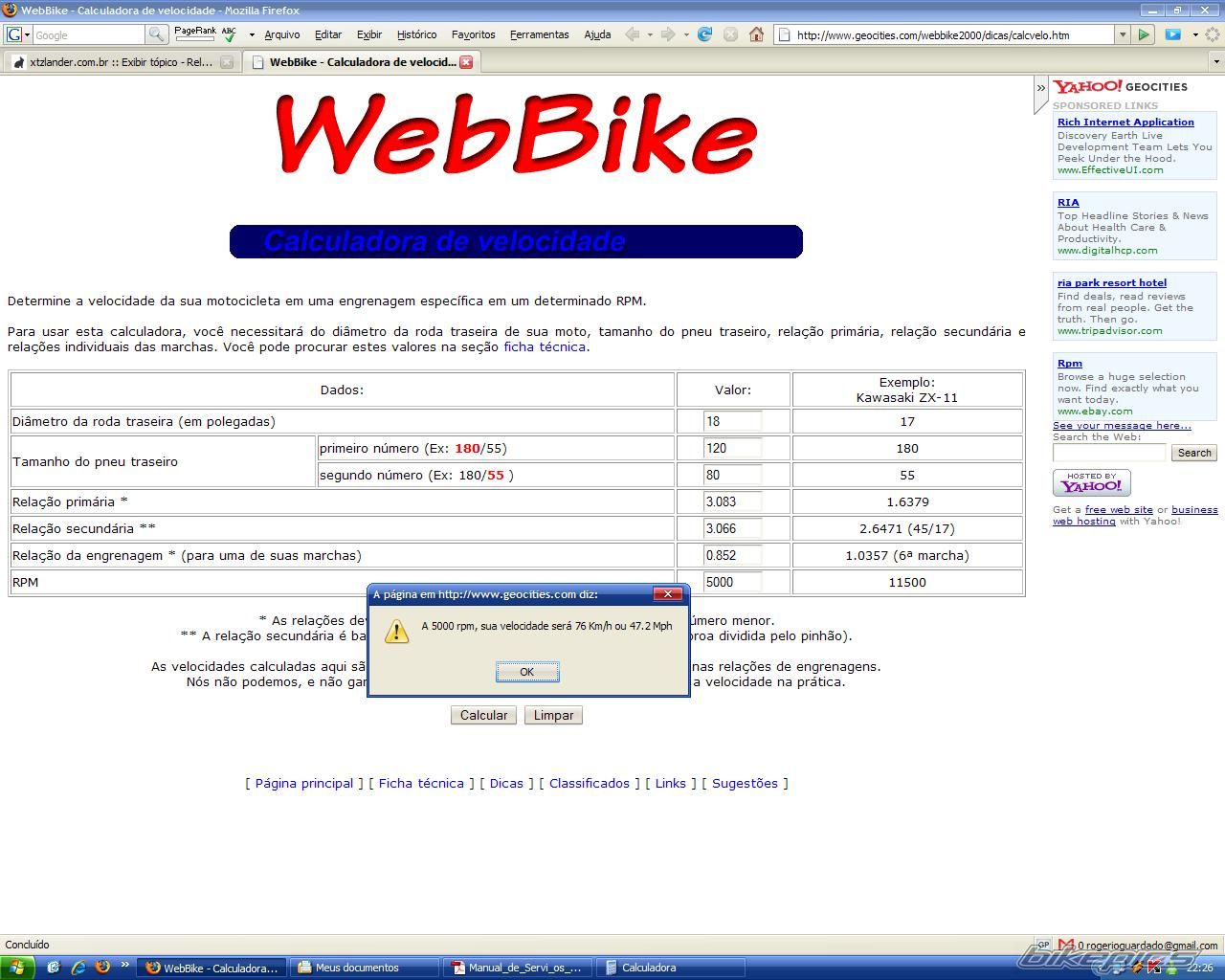The width and height of the screenshot is (1225, 980).
Task: Click the RPM value input field
Action: tap(732, 582)
